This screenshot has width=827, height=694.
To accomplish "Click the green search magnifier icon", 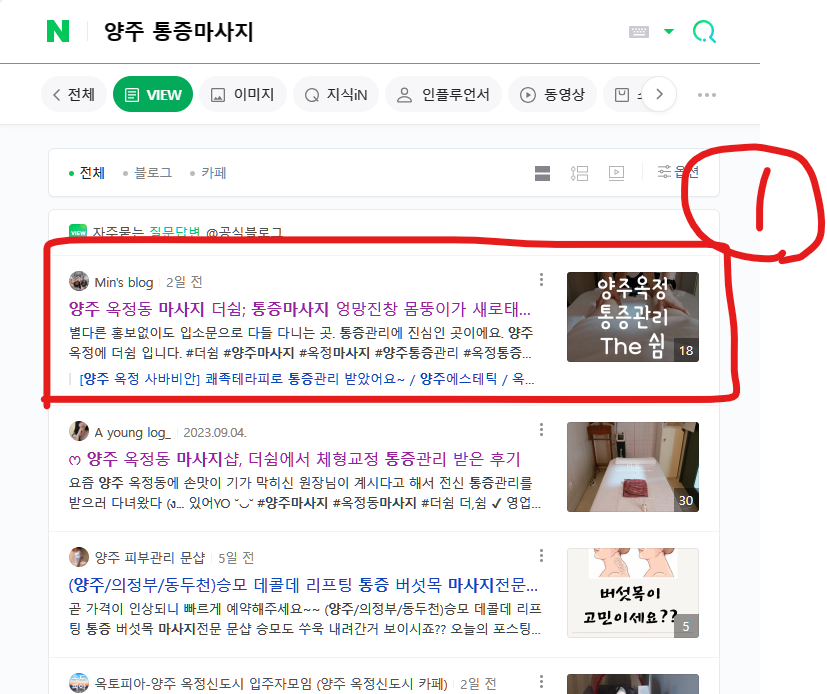I will coord(704,32).
